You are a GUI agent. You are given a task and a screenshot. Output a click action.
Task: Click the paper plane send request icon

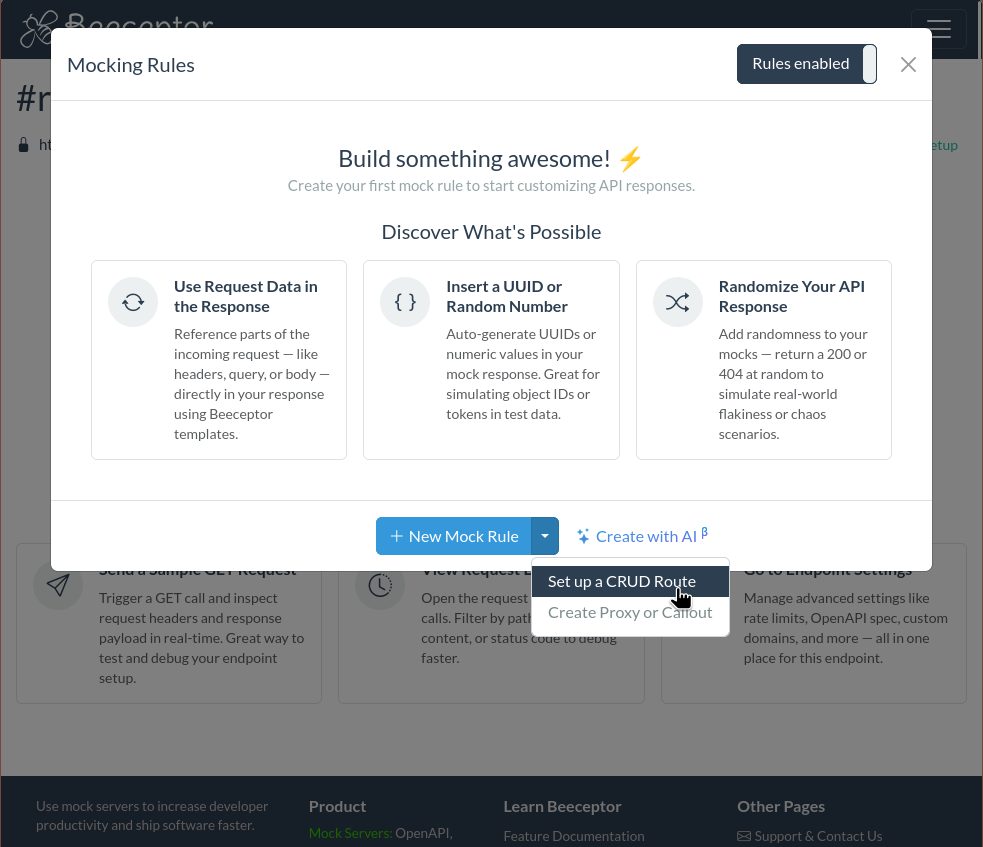click(x=58, y=585)
